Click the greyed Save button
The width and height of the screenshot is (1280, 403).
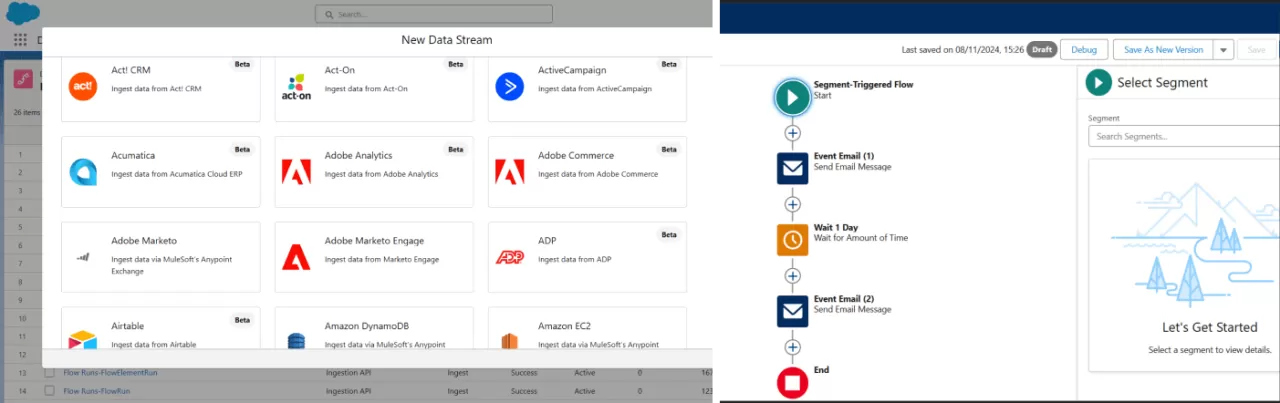[1256, 49]
